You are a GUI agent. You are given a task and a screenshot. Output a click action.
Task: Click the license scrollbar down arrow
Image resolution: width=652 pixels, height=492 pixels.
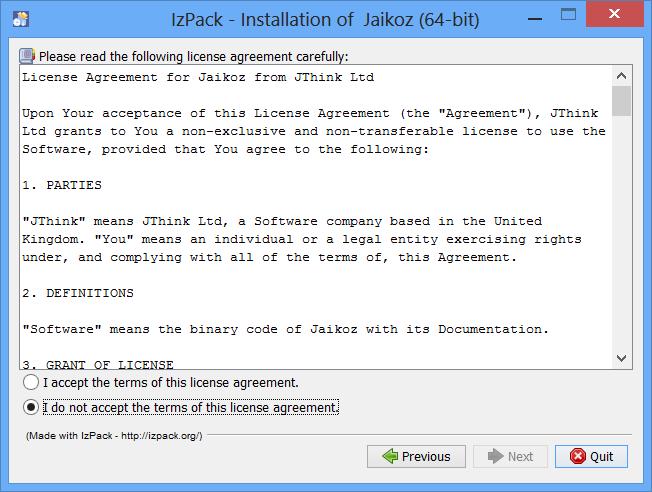(x=622, y=358)
